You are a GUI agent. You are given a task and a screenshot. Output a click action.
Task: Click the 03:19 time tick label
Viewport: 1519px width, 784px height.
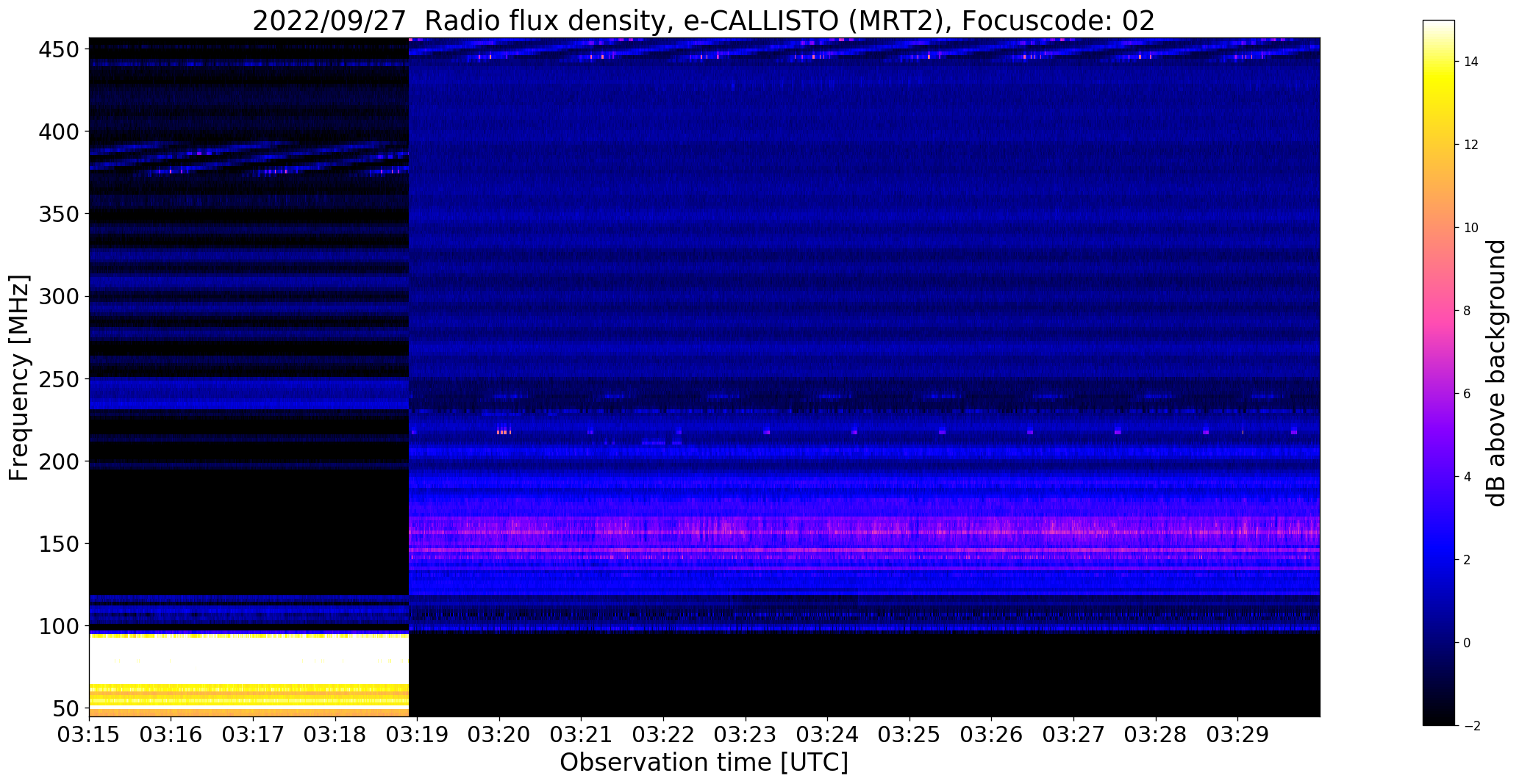[x=418, y=735]
